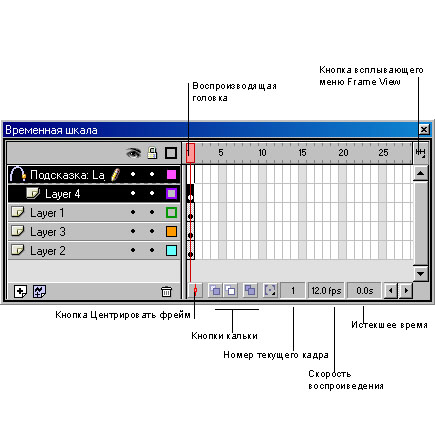Click the Add Layer button
This screenshot has height=425, width=435.
[x=20, y=291]
